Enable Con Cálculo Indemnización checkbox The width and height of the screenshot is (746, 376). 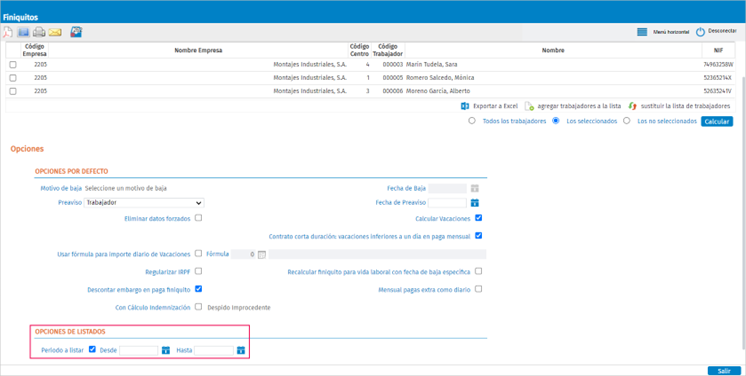[198, 307]
